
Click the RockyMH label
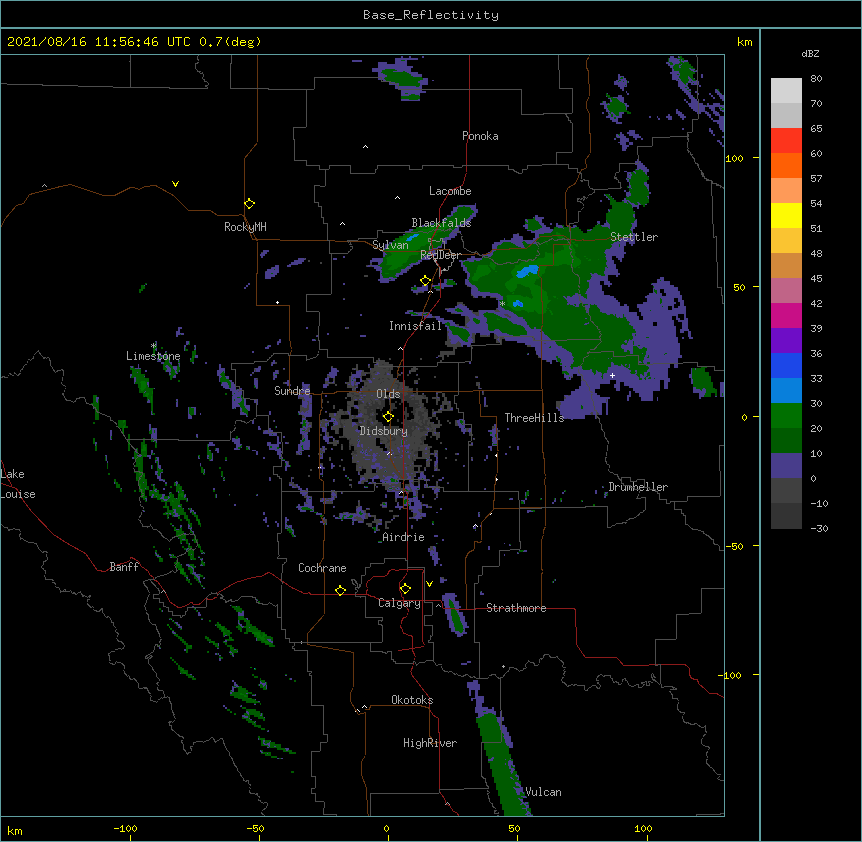245,227
